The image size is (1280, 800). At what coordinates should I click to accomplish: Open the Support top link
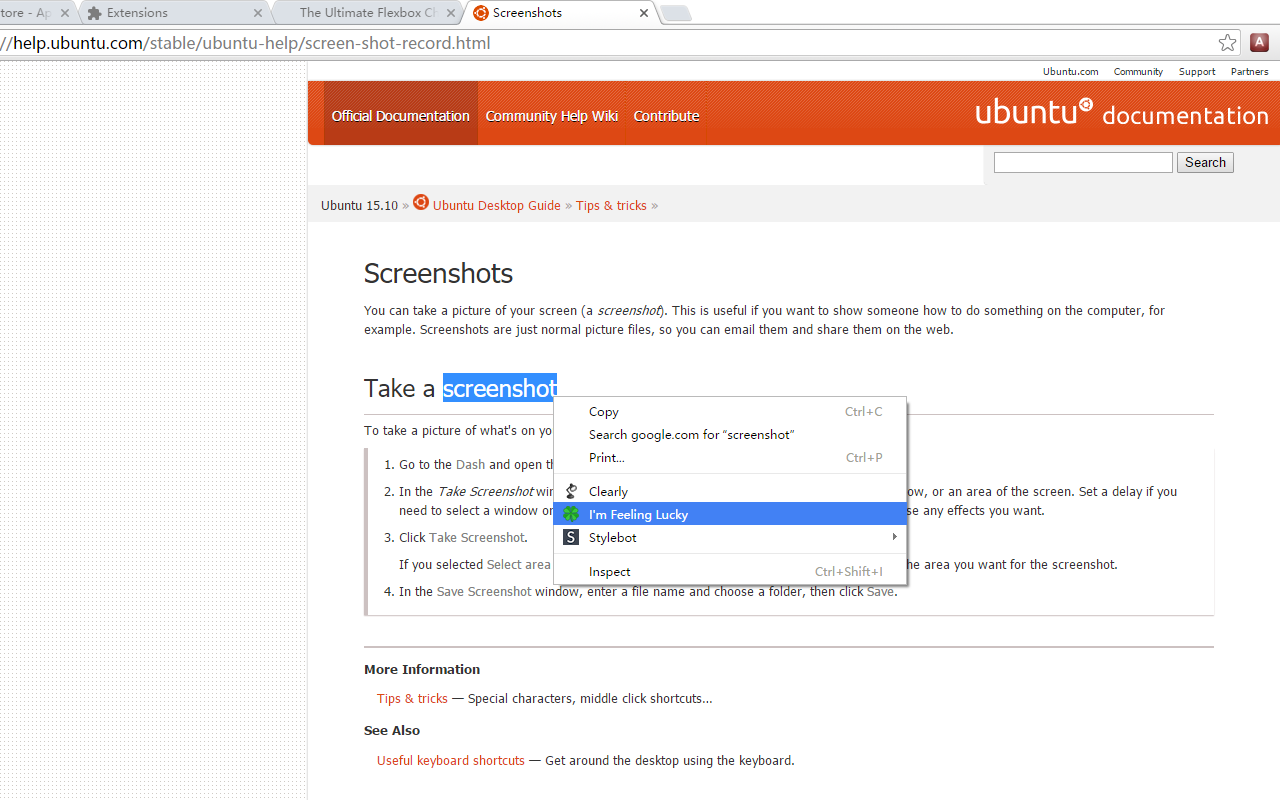1197,71
